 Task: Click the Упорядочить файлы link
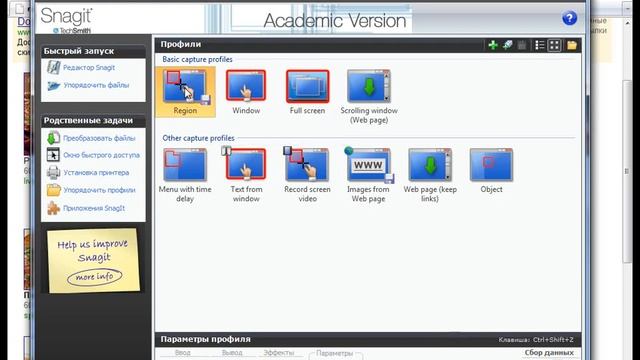(x=96, y=85)
